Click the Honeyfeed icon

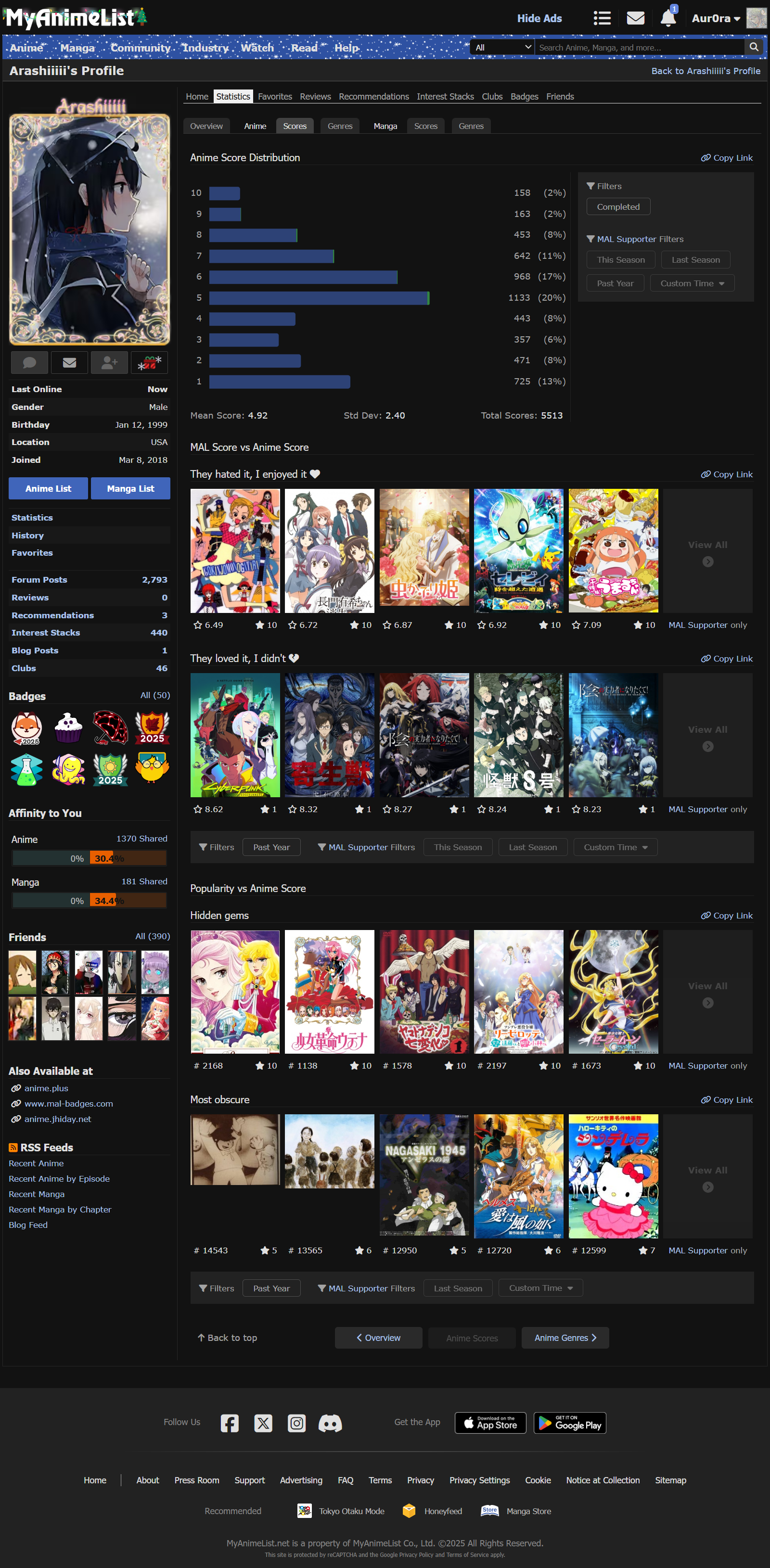[x=409, y=1511]
